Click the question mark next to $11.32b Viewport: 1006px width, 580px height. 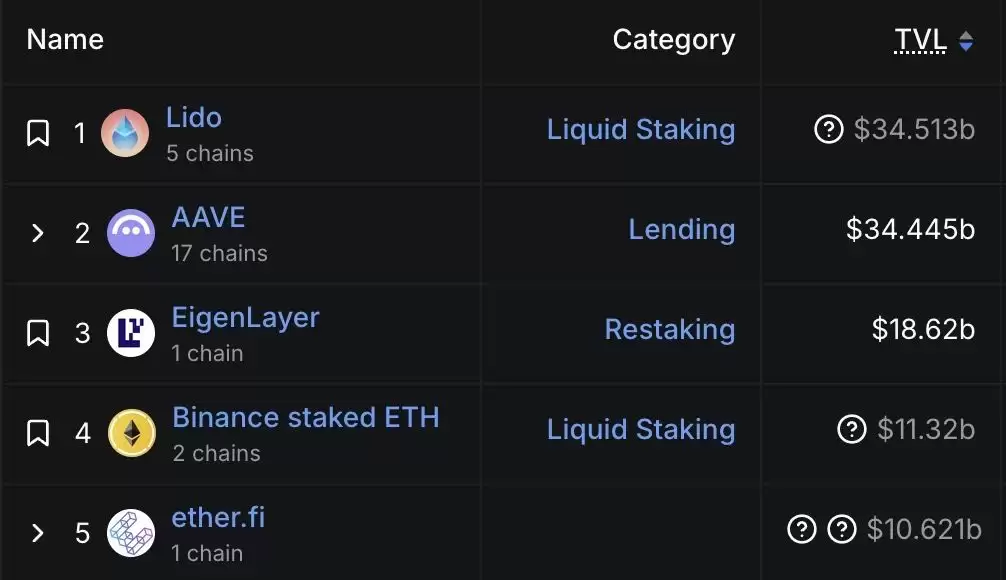850,430
